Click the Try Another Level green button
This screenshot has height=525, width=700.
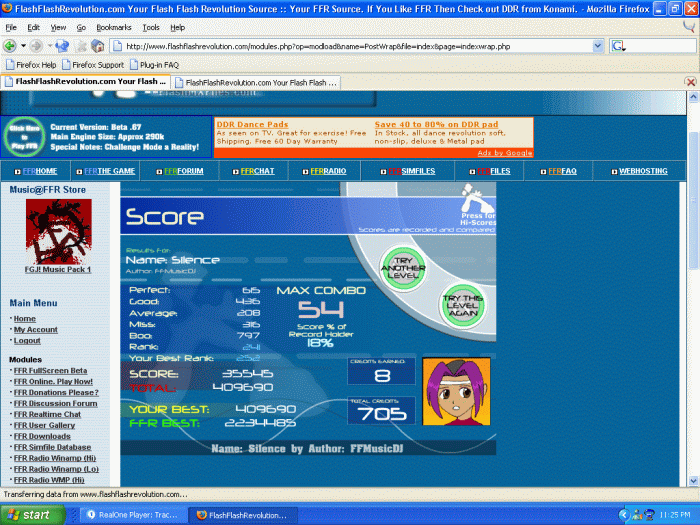point(403,268)
